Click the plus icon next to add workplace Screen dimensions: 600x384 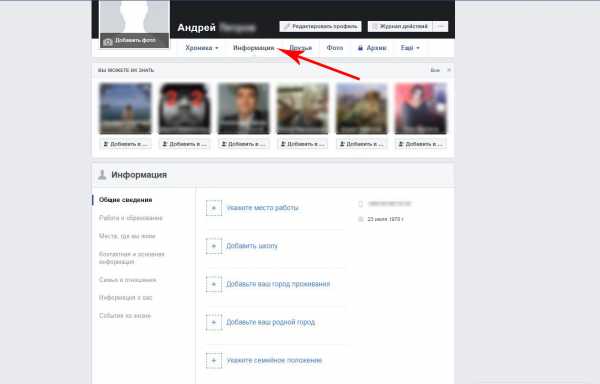pyautogui.click(x=214, y=208)
